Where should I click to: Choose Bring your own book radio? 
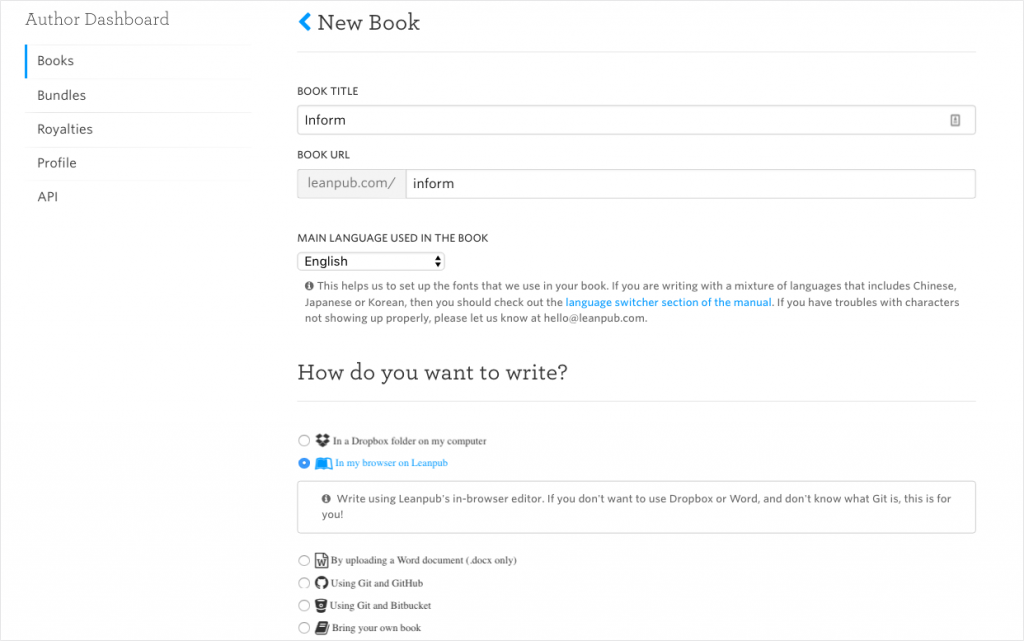[304, 627]
